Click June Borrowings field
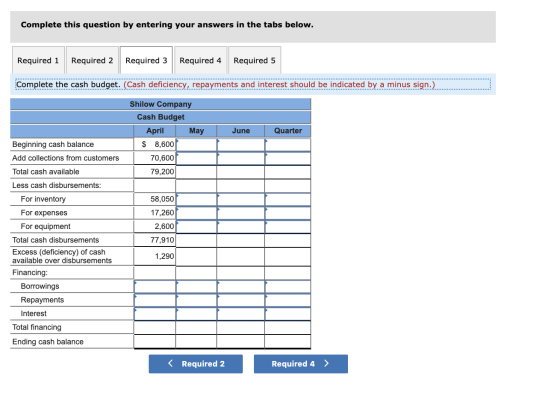 [x=241, y=286]
